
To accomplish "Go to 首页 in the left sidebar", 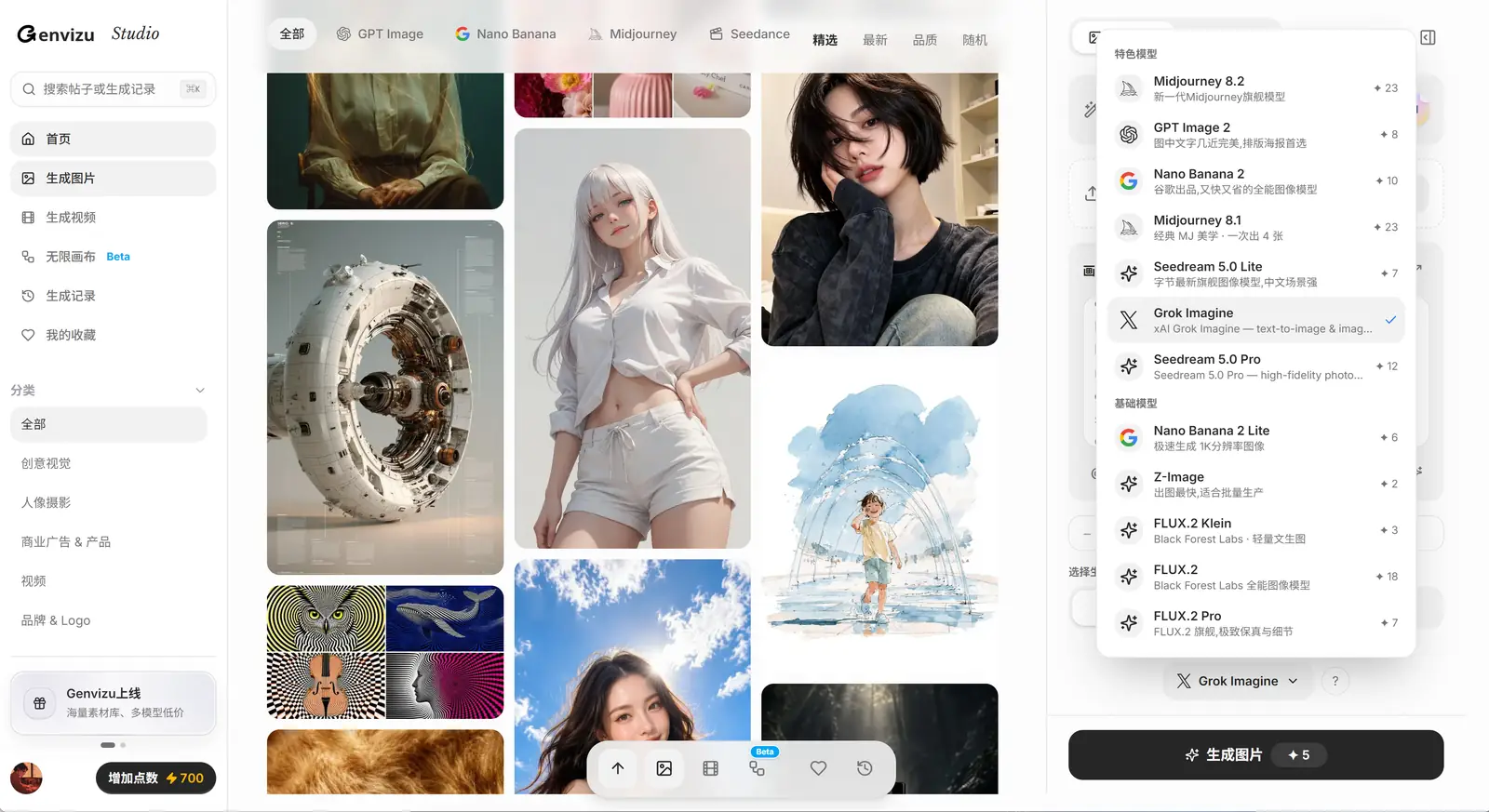I will pyautogui.click(x=113, y=139).
